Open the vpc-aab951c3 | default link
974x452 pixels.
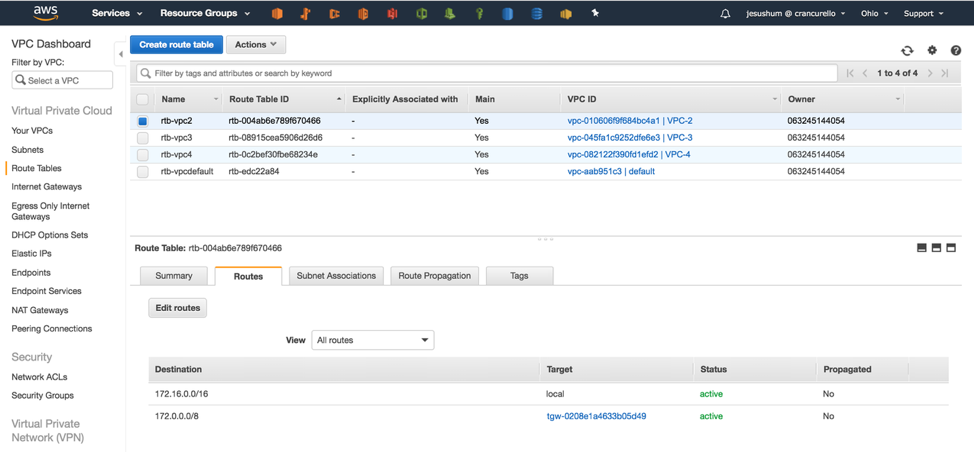[x=611, y=171]
